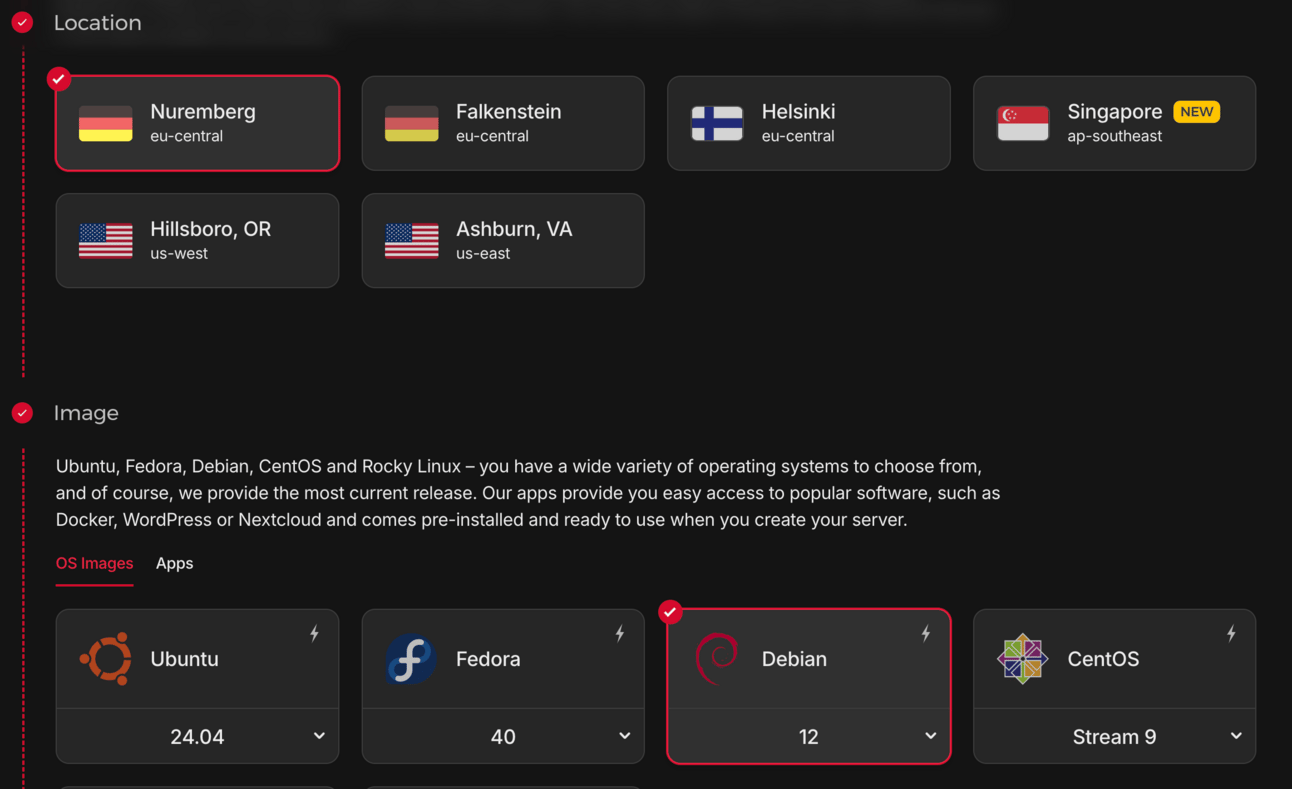1292x789 pixels.
Task: Choose Ashburn, VA us-east location
Action: tap(503, 240)
